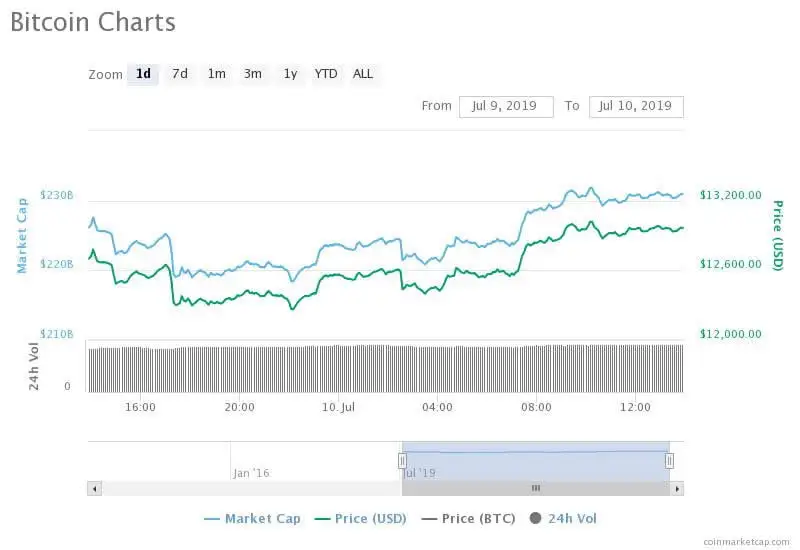Click the right navigator range handle
The image size is (800, 550).
click(669, 460)
